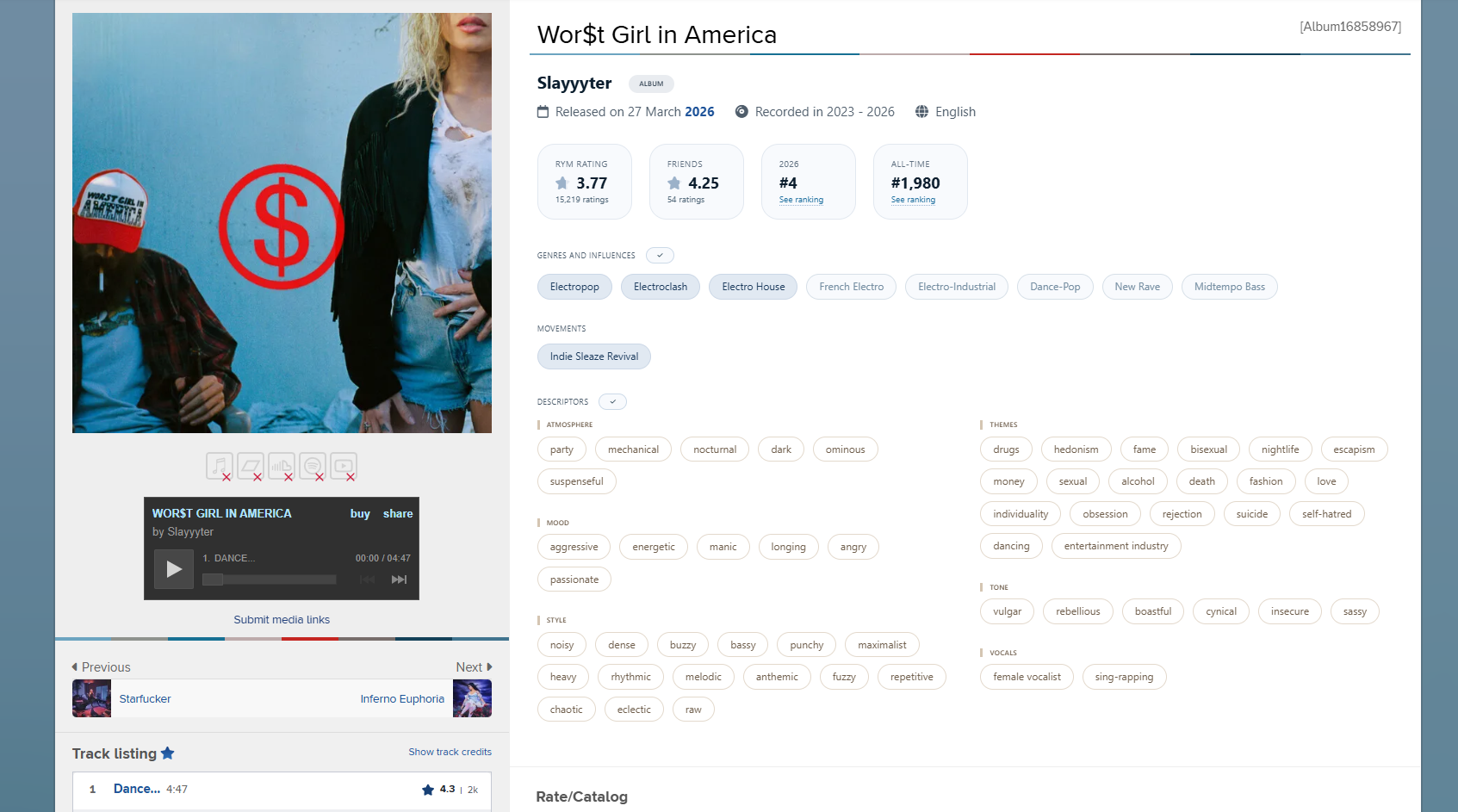Click the calendar release date icon

coord(543,112)
